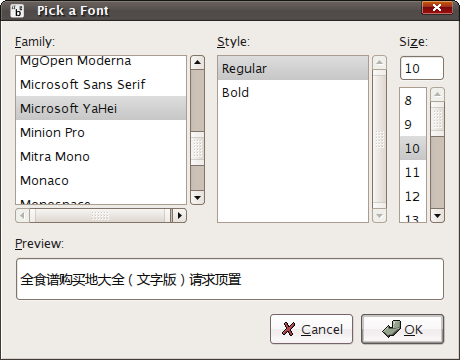460x360 pixels.
Task: Pick size 11 from Size list
Action: click(x=413, y=172)
